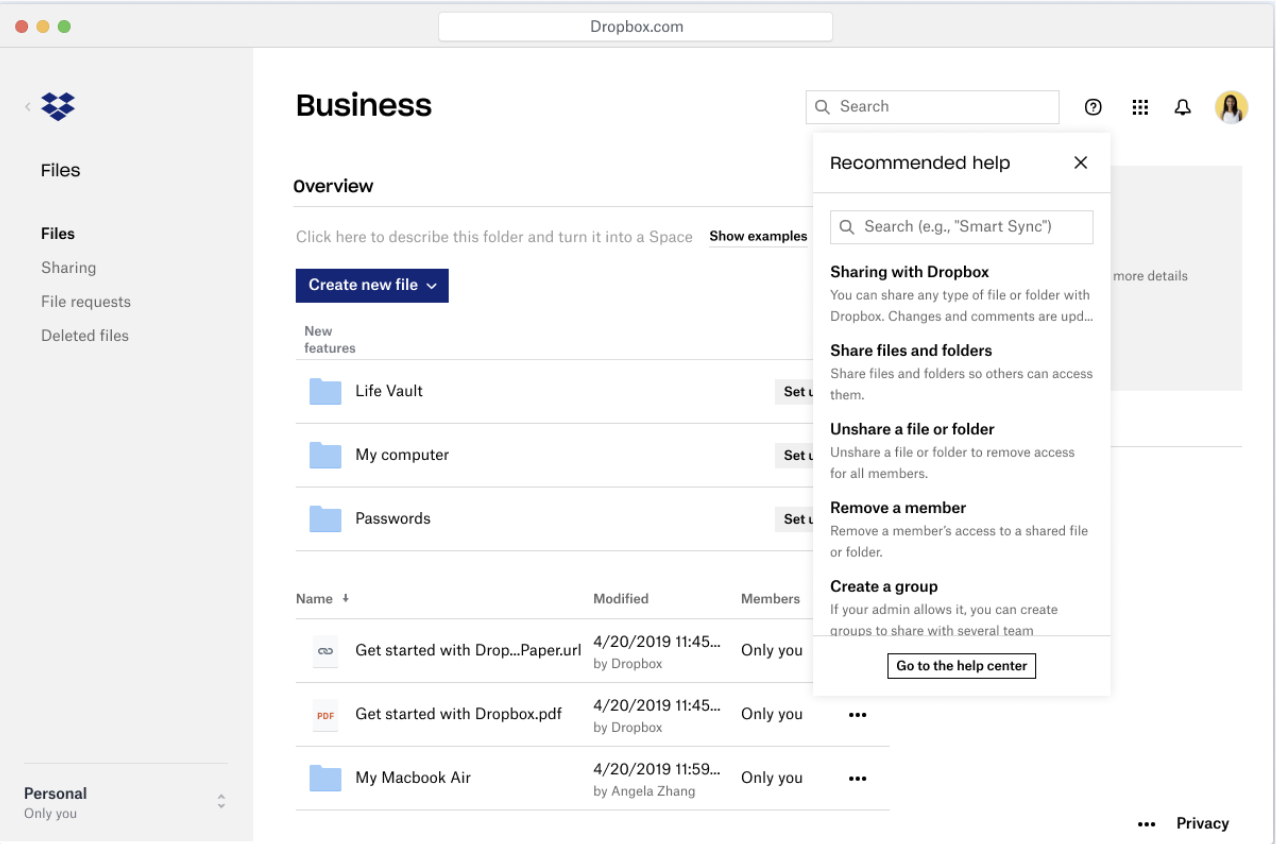Open Deleted files in the sidebar
This screenshot has width=1276, height=844.
pos(85,335)
